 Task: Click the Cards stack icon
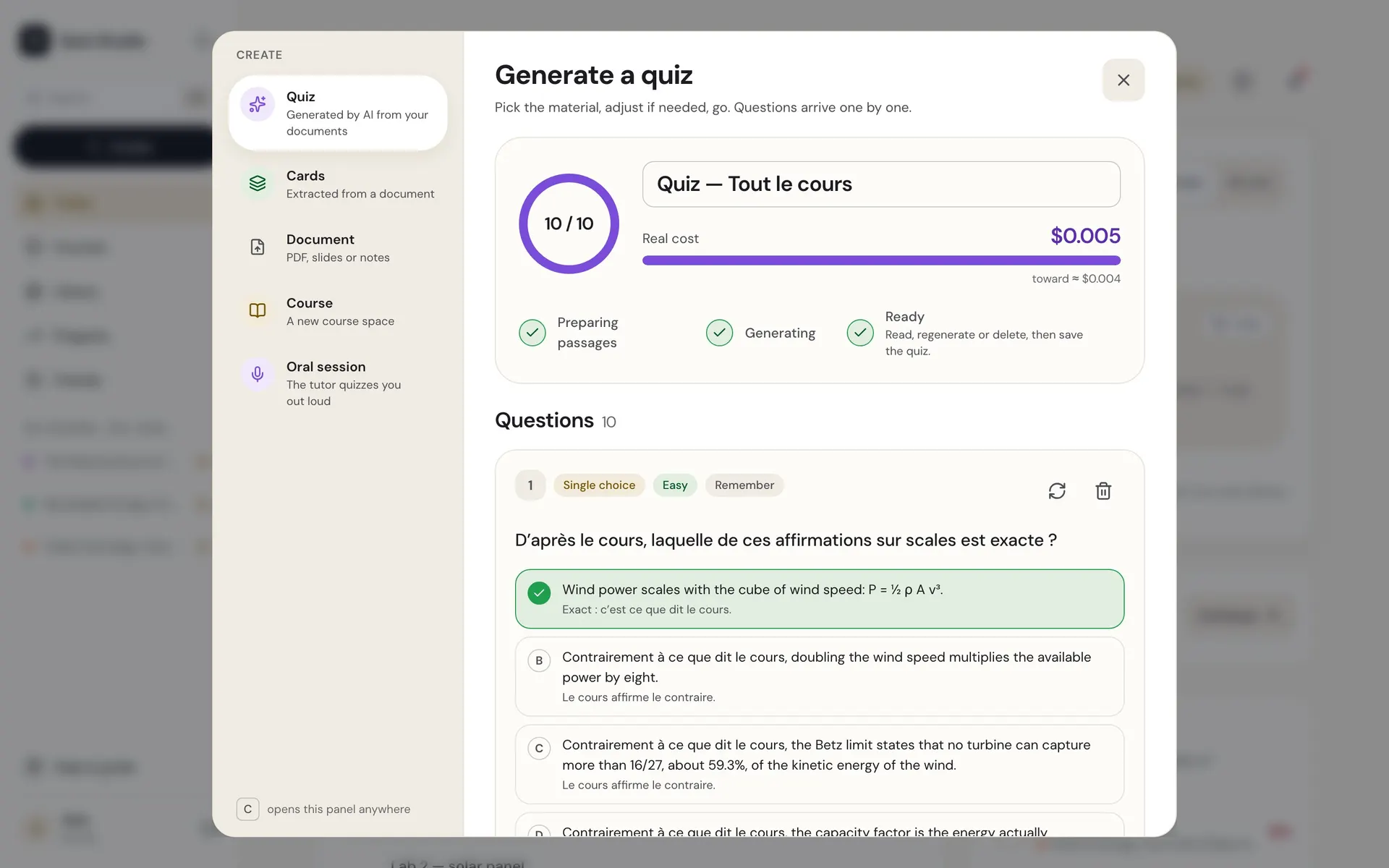click(x=258, y=184)
